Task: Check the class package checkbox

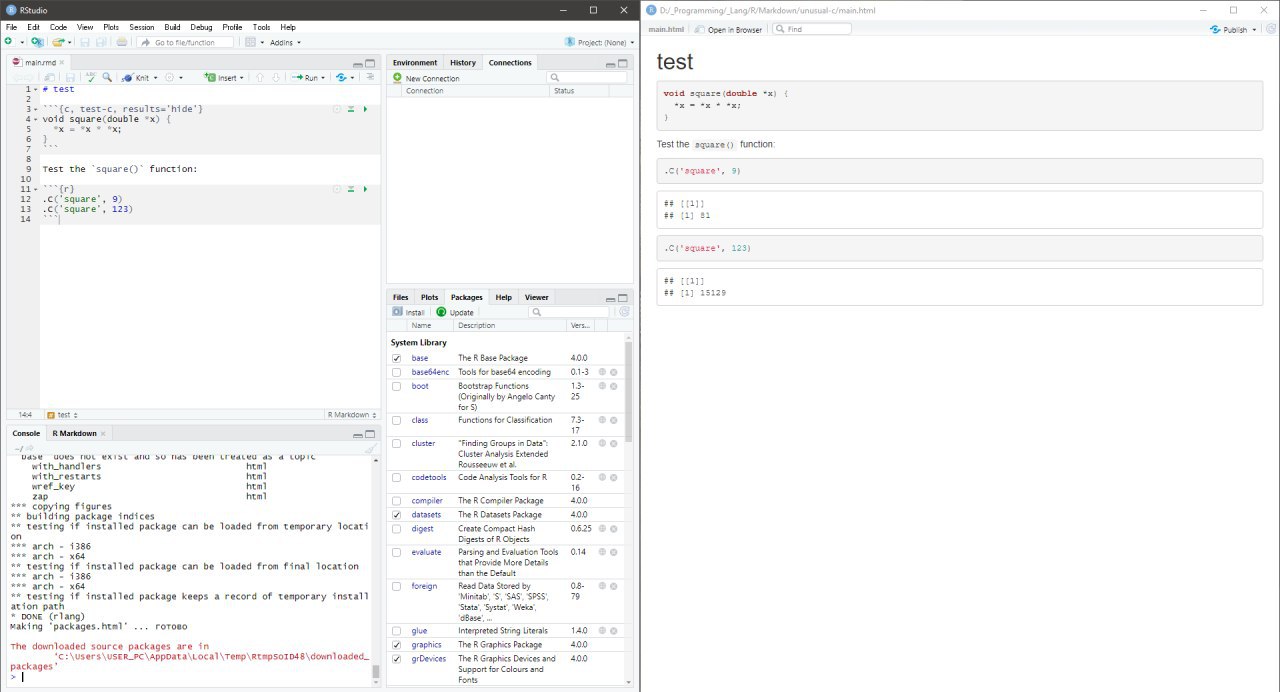Action: pyautogui.click(x=397, y=420)
